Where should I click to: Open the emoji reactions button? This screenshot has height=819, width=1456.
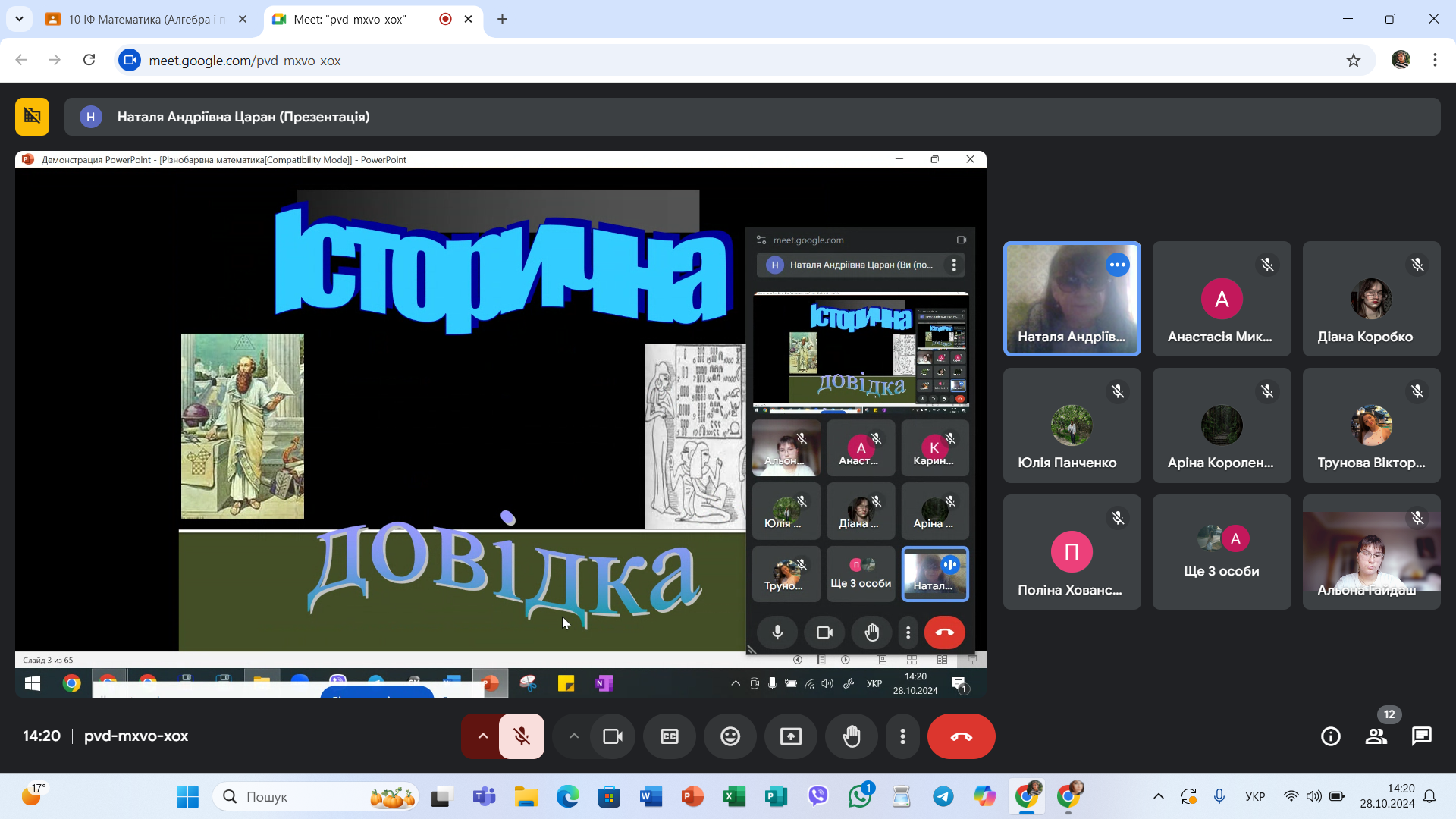[x=730, y=736]
